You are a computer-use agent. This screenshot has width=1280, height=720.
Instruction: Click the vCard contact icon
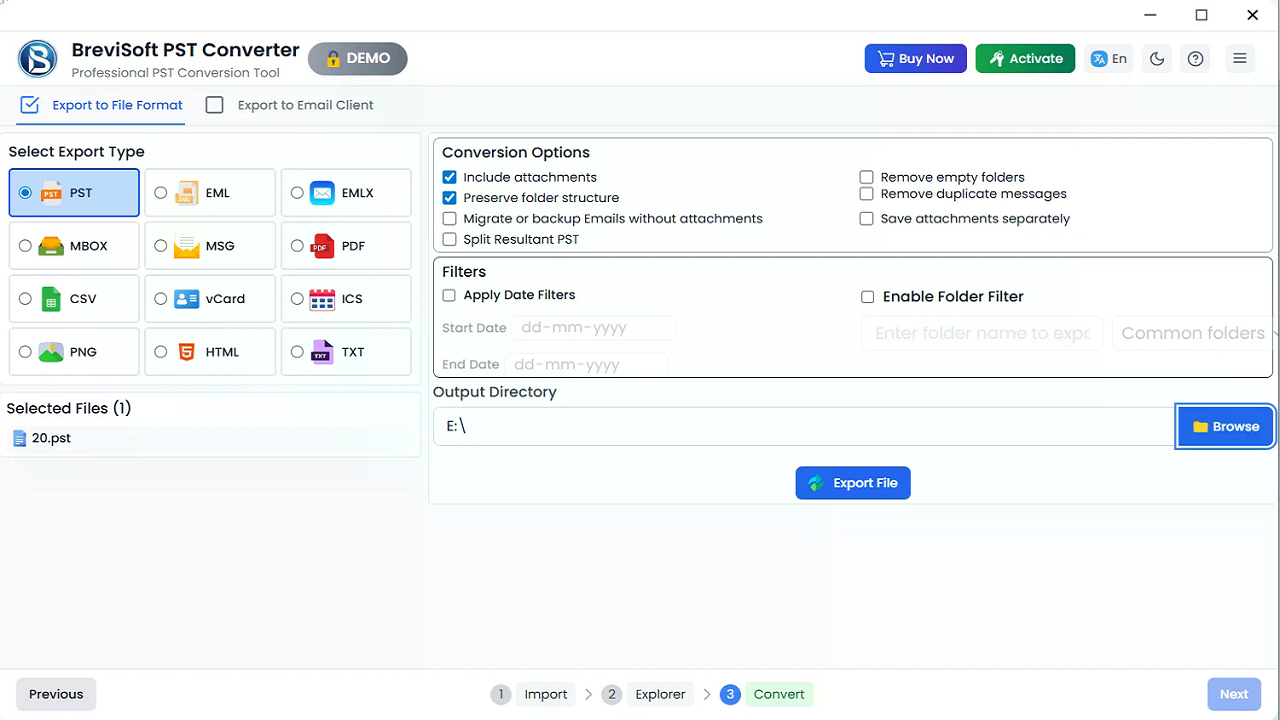click(x=186, y=299)
